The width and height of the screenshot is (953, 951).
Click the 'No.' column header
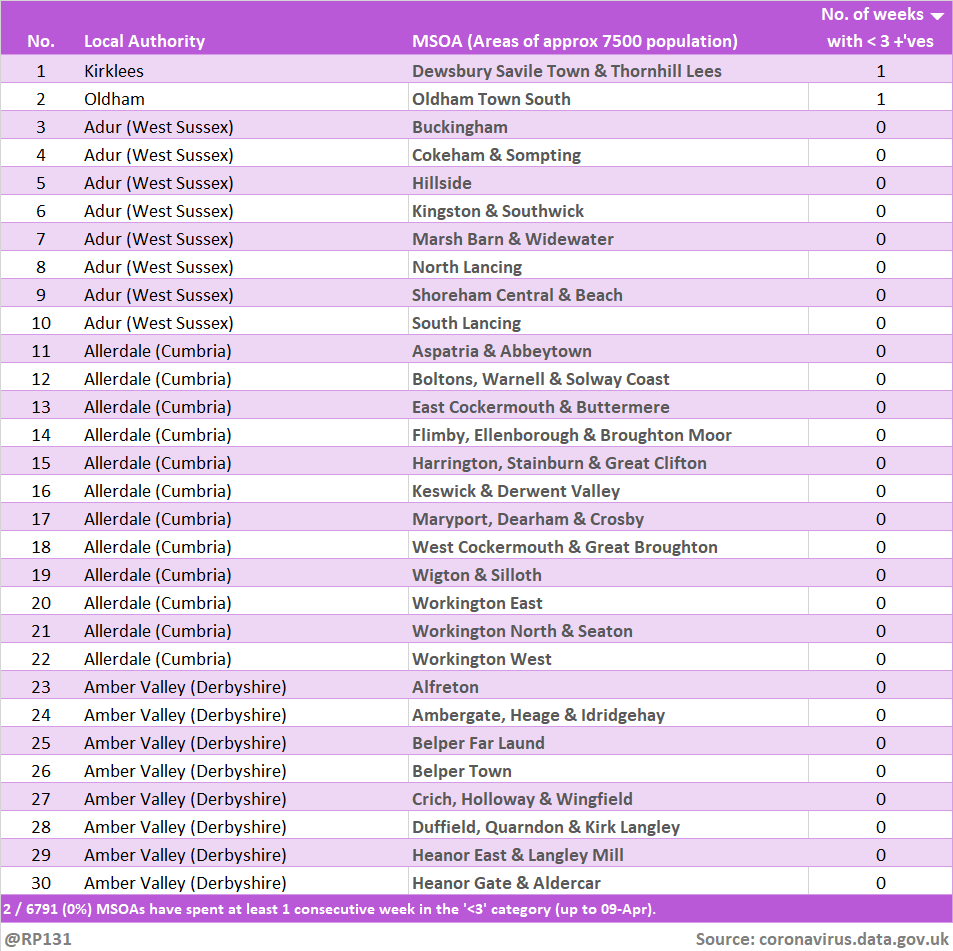(41, 41)
